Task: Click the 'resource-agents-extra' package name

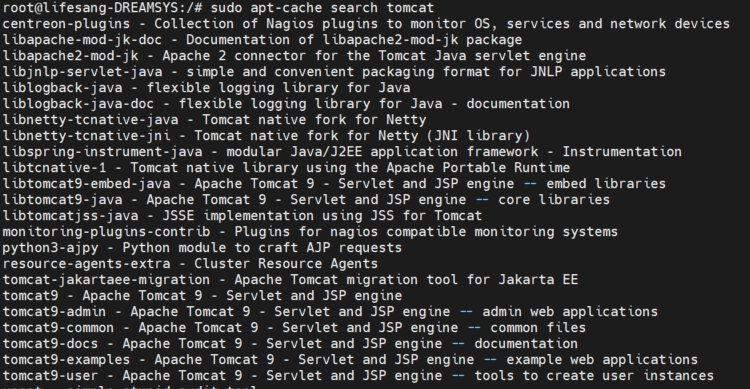Action: 86,264
